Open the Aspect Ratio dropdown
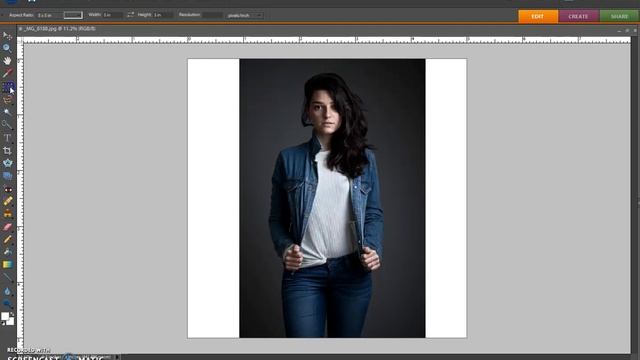Screen dimensions: 640x360 [x=73, y=15]
